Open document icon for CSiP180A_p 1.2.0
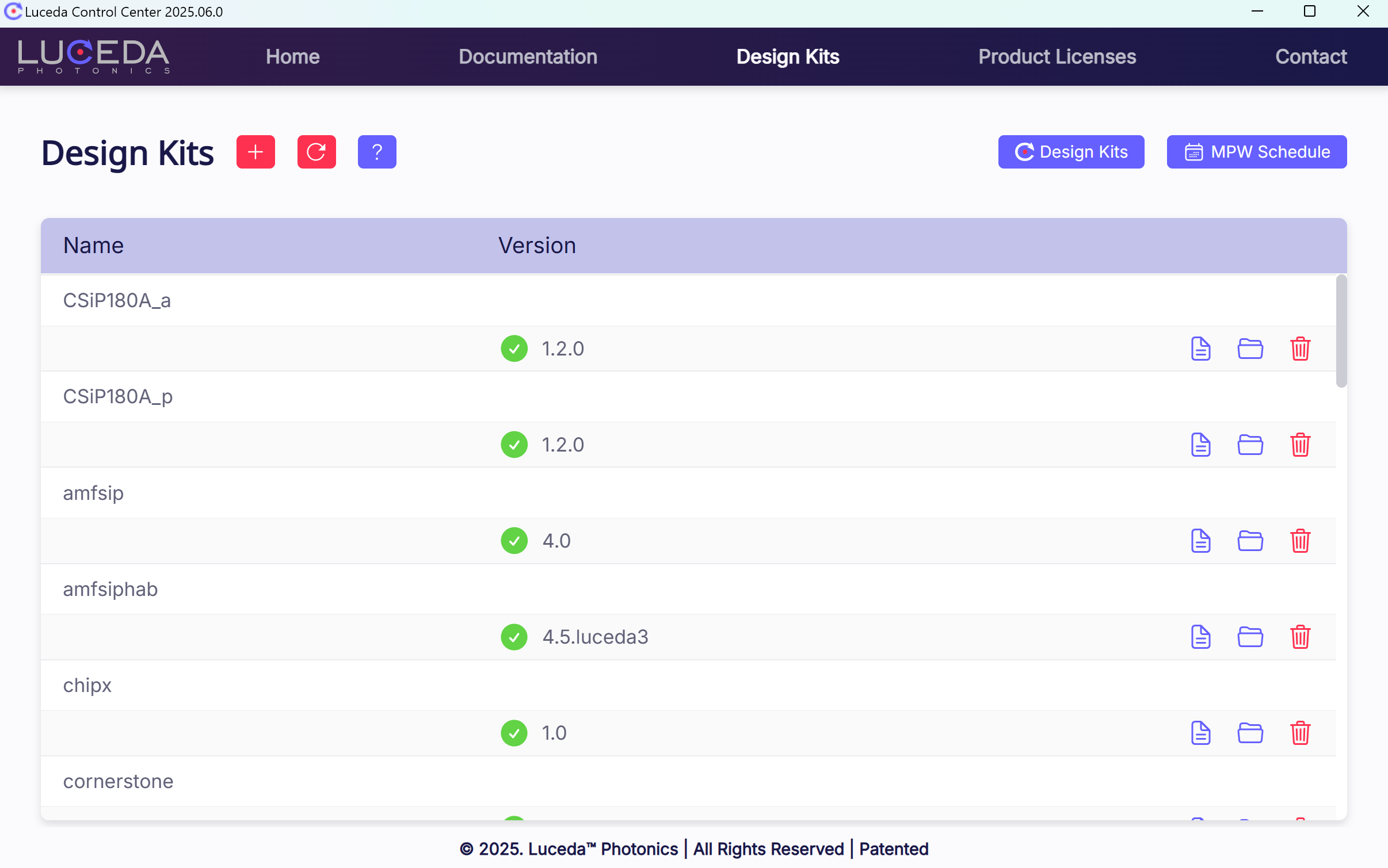The width and height of the screenshot is (1388, 868). (x=1200, y=445)
